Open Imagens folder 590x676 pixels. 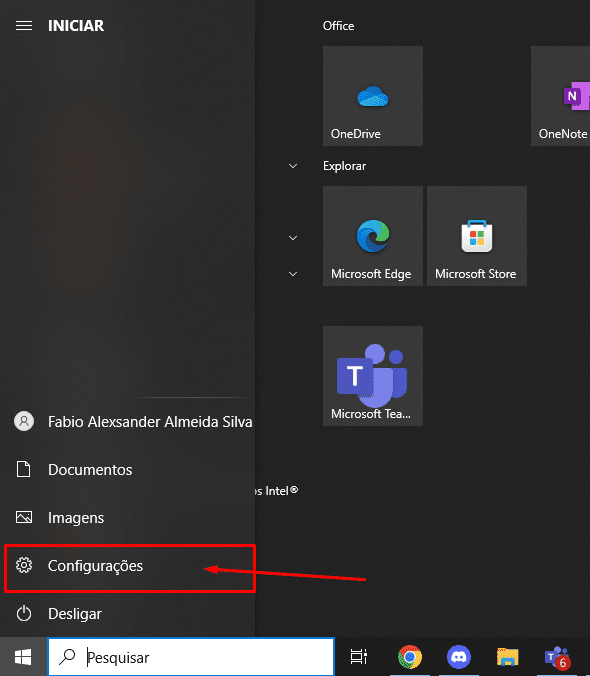coord(128,517)
